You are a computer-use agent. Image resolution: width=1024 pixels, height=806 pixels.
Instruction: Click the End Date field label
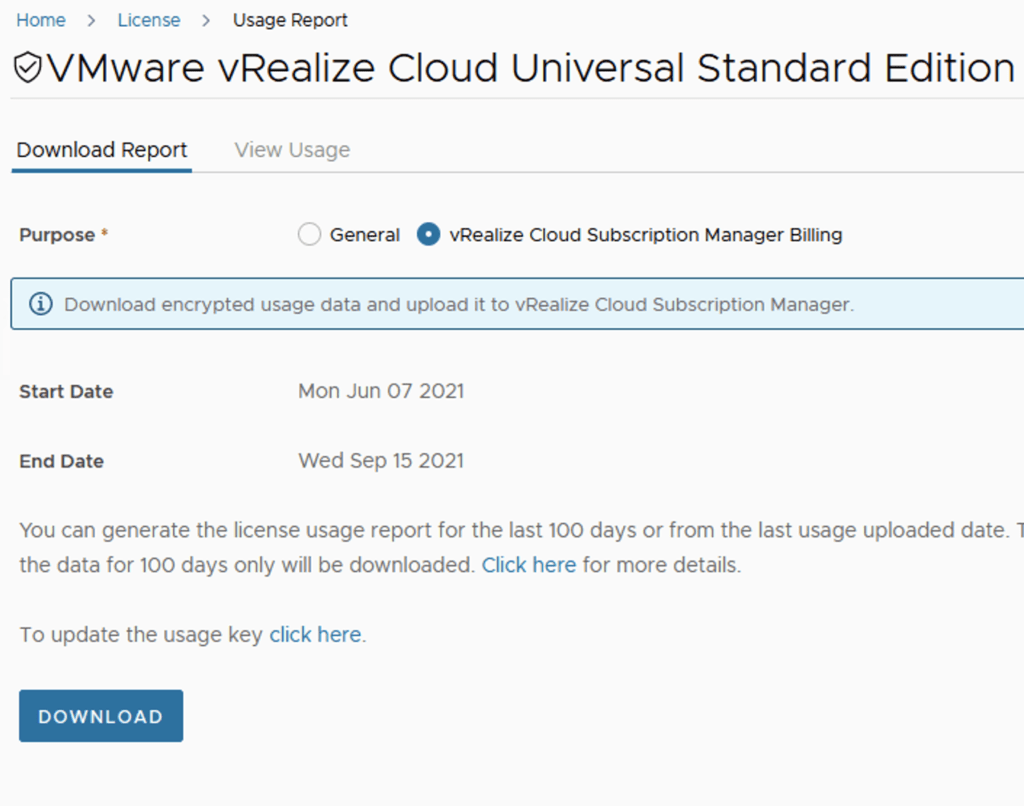click(x=61, y=461)
